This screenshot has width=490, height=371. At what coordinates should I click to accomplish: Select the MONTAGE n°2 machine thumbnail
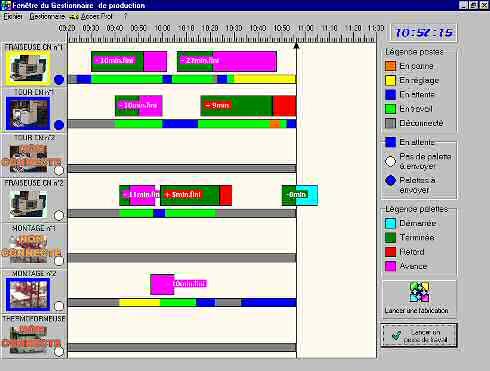[x=28, y=294]
